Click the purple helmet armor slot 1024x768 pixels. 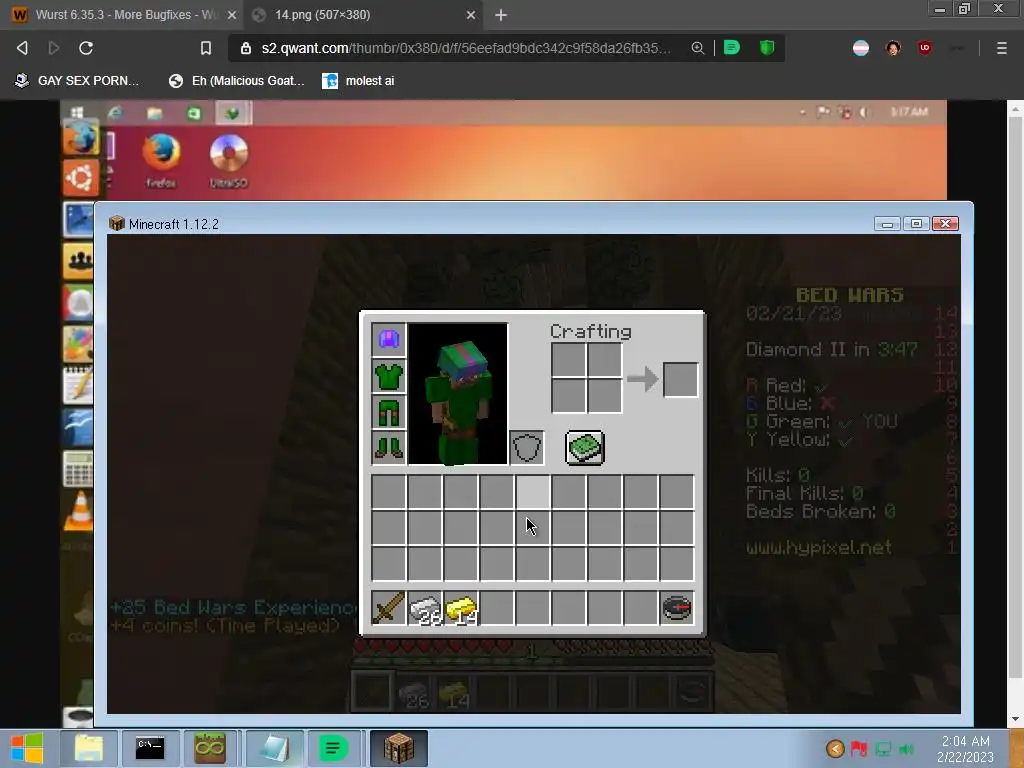click(389, 340)
